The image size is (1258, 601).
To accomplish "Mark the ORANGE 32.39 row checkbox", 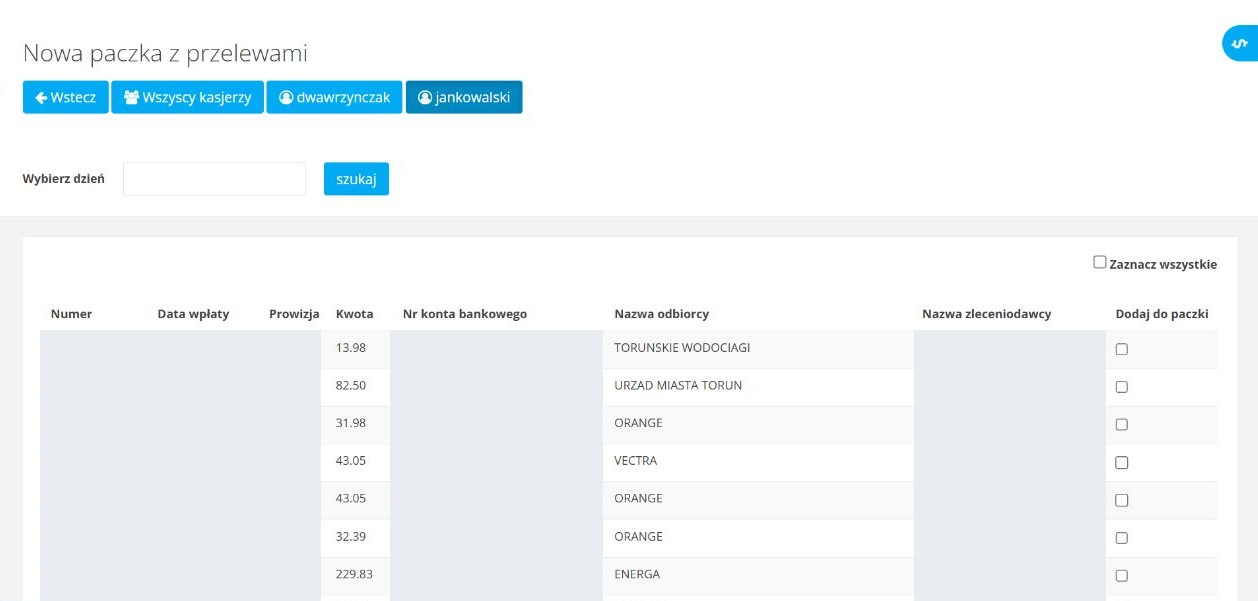I will click(x=1122, y=538).
